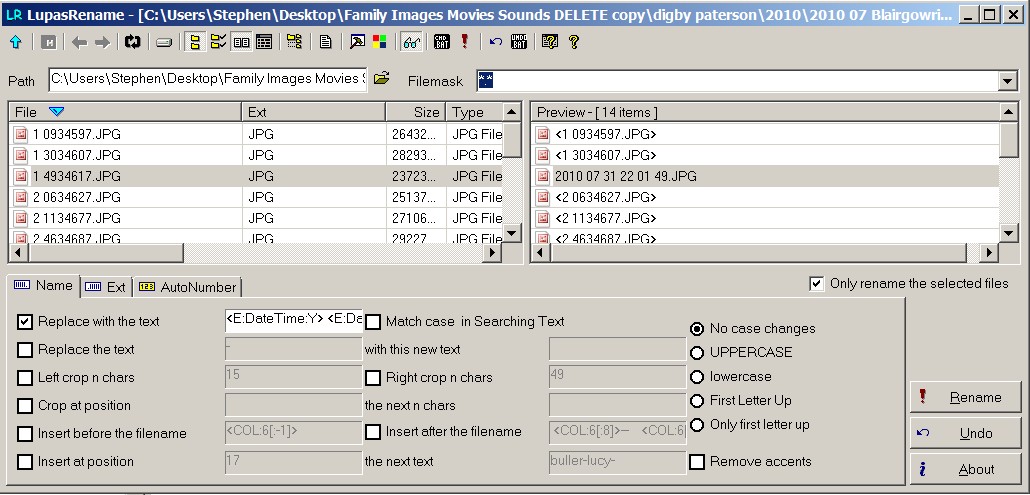1030x495 pixels.
Task: Click the Size column header
Action: click(x=416, y=112)
